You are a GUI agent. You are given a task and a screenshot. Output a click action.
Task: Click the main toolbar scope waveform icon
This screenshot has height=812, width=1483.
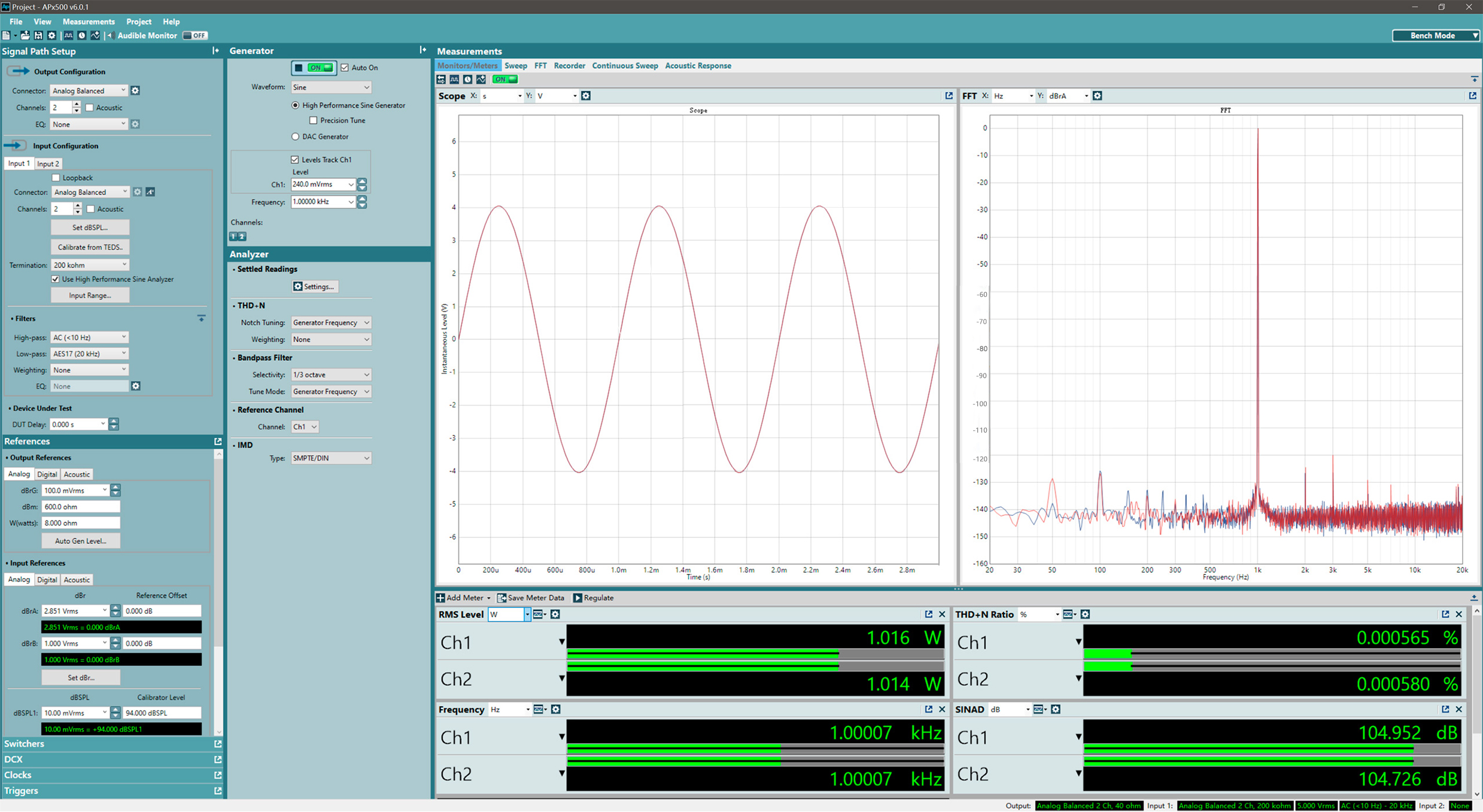pos(68,35)
